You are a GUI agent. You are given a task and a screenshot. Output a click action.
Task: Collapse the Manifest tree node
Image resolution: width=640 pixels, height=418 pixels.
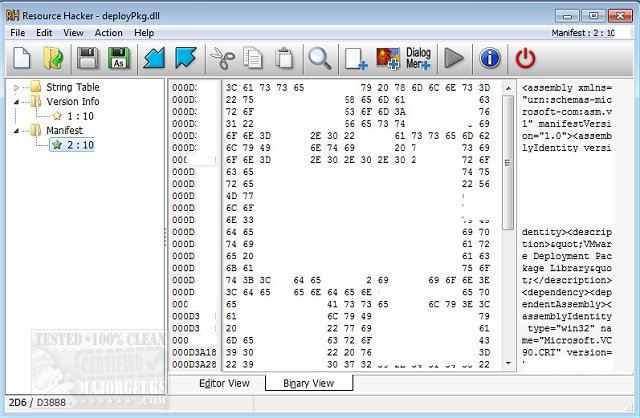click(x=16, y=131)
